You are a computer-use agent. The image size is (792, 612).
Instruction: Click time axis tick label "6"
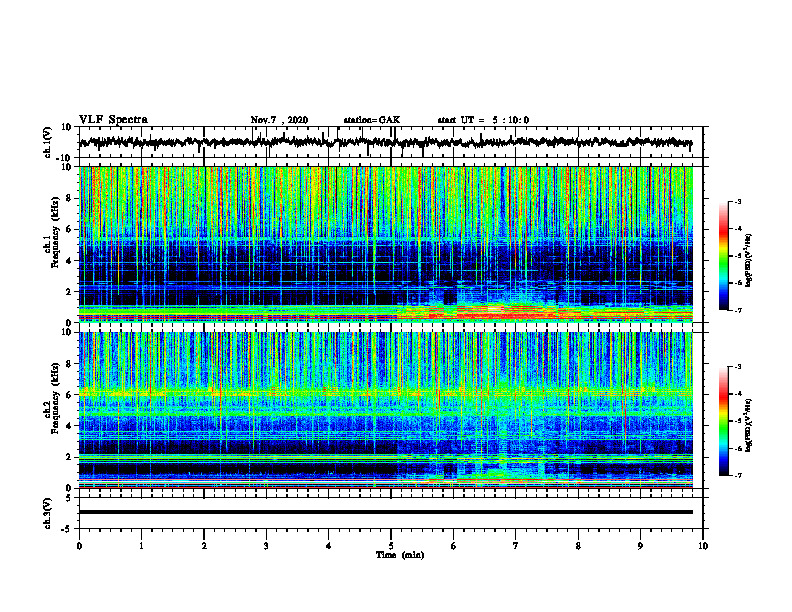tap(453, 546)
